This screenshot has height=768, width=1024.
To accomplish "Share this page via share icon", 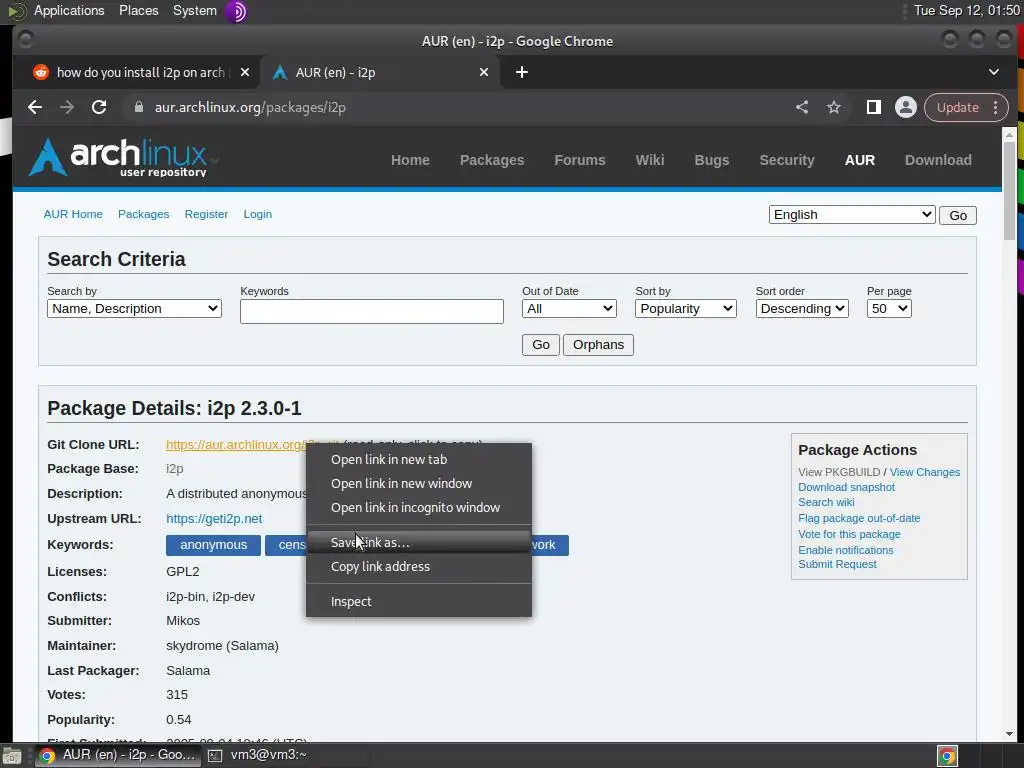I will [802, 107].
